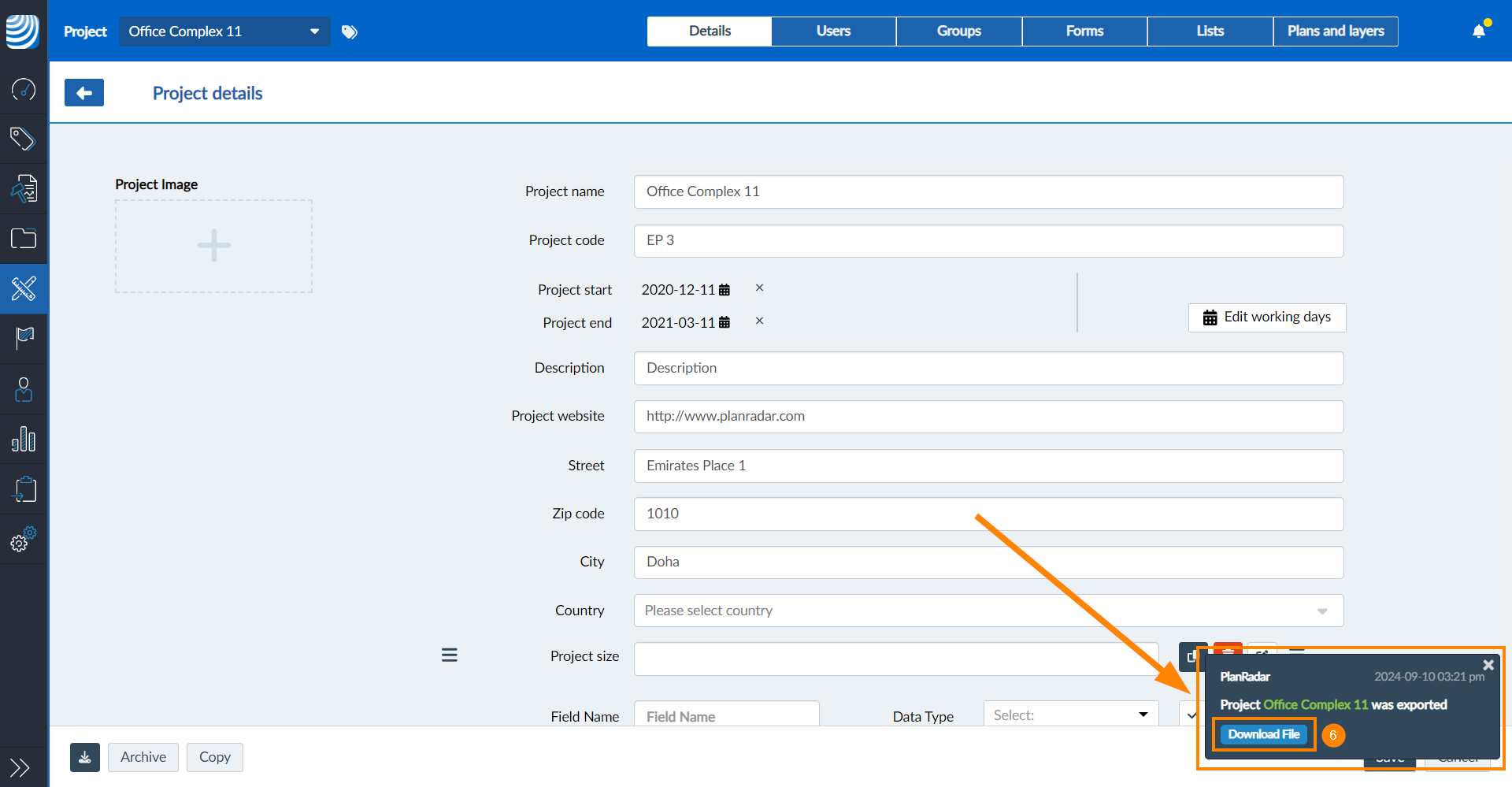1512x787 pixels.
Task: Open the user person icon in sidebar
Action: point(24,388)
